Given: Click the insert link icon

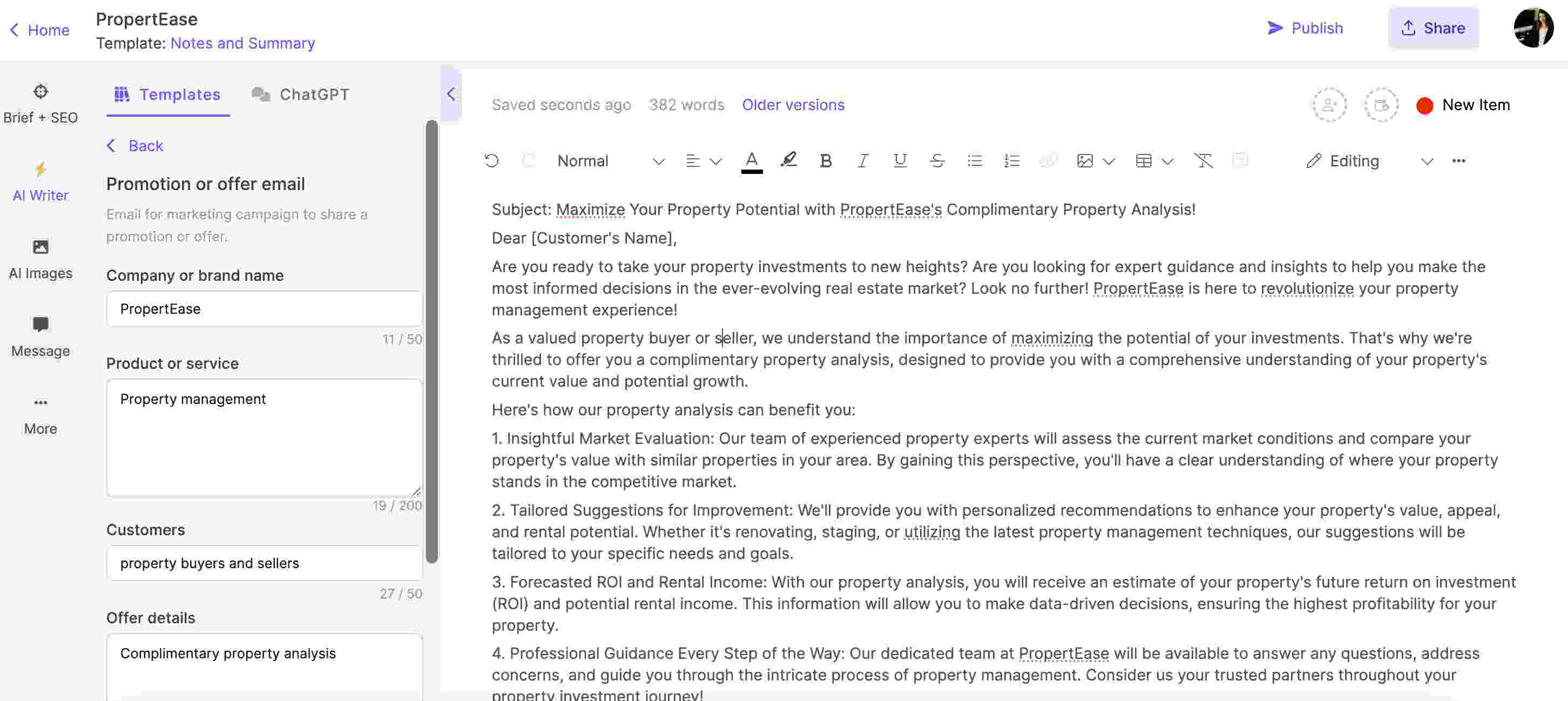Looking at the screenshot, I should pyautogui.click(x=1048, y=160).
